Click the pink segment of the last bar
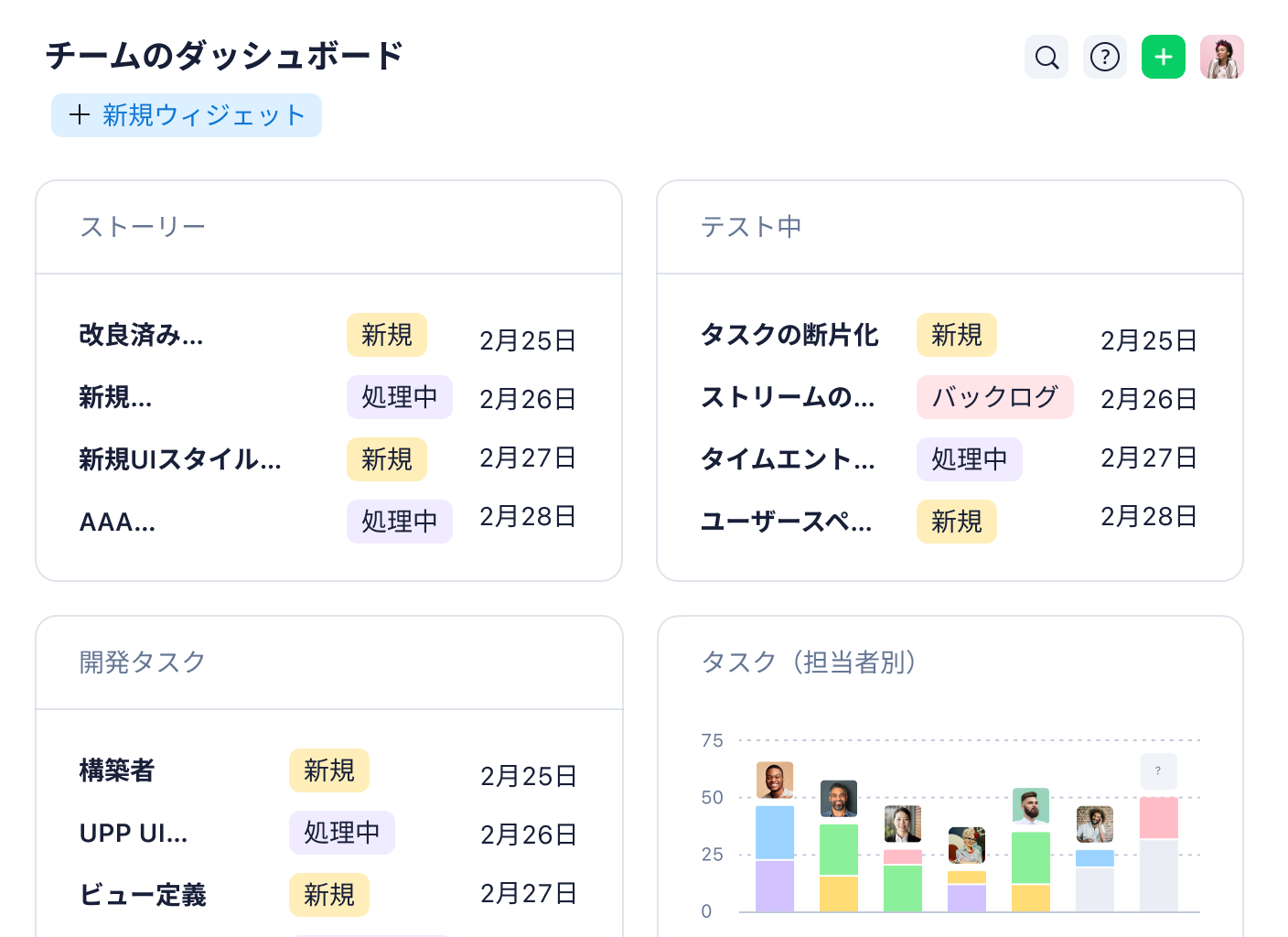Viewport: 1288px width, 937px height. 1158,819
